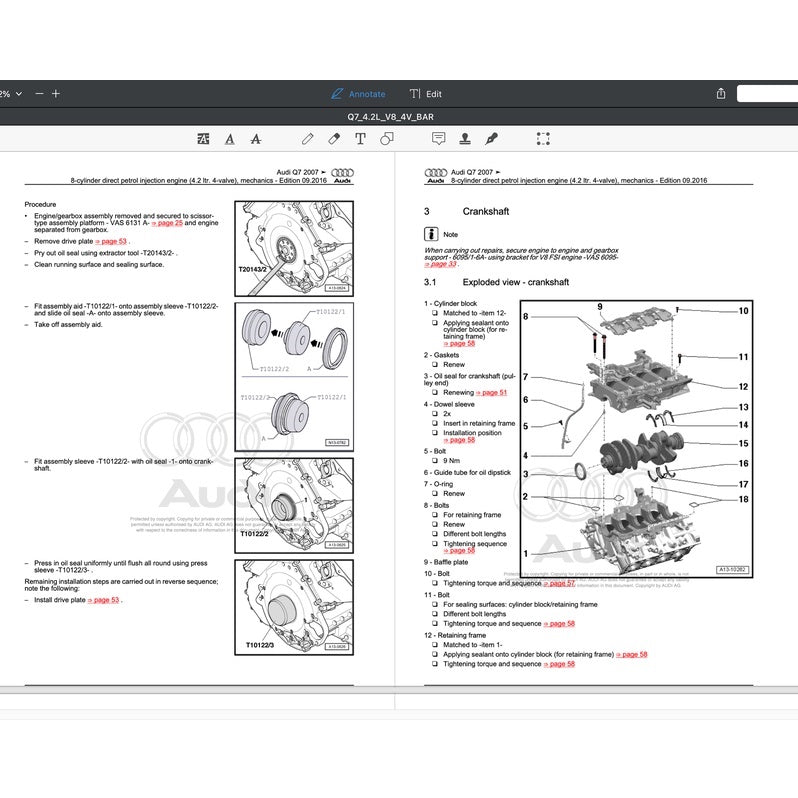
Task: Click the share document icon
Action: point(721,93)
